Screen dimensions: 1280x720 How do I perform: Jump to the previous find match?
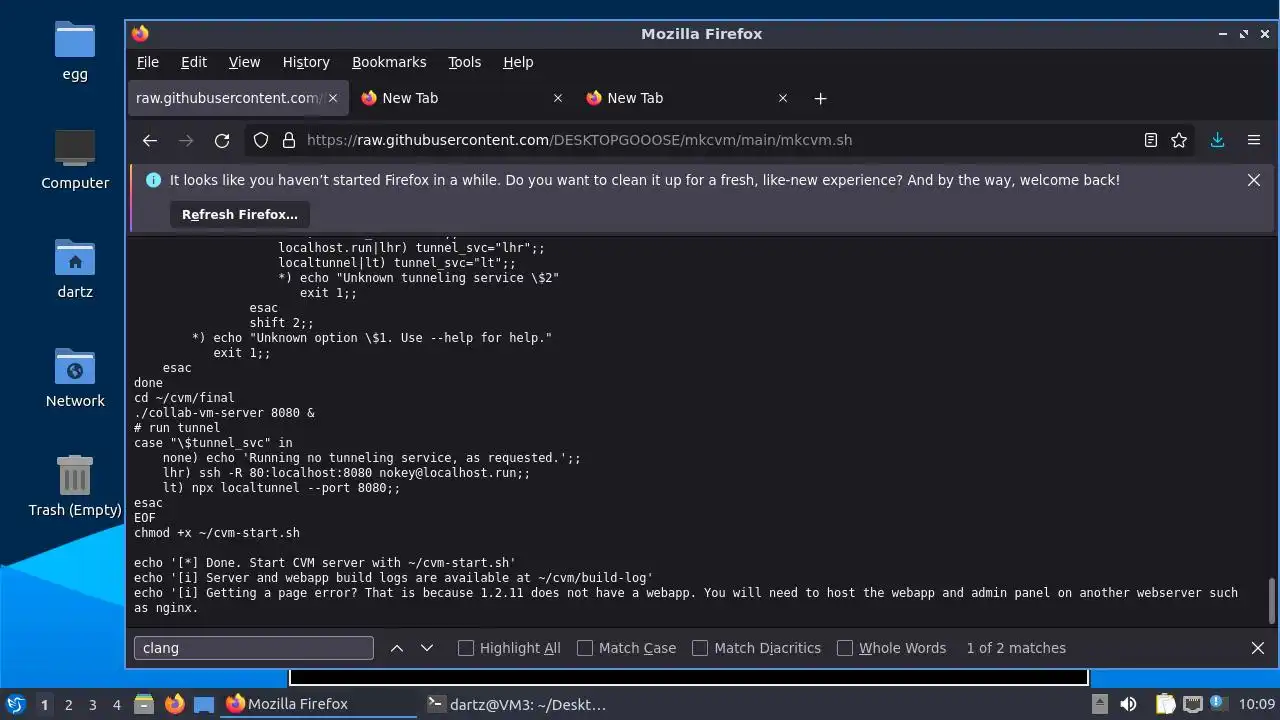(397, 648)
